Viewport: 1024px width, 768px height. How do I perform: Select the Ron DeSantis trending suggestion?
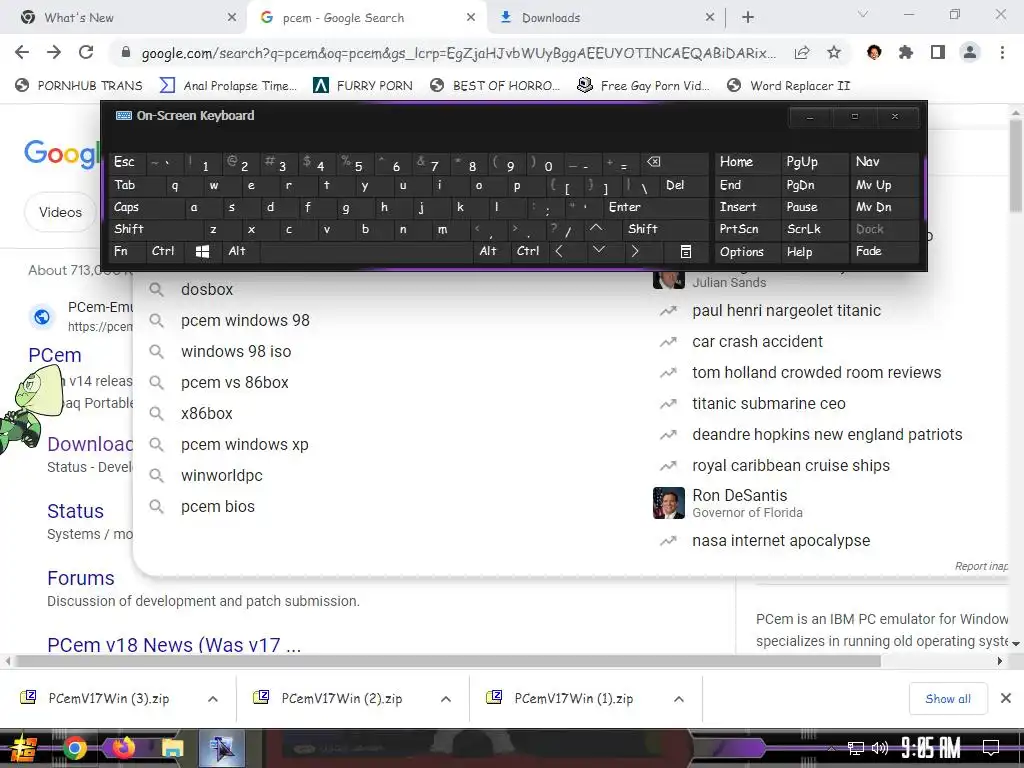point(740,503)
